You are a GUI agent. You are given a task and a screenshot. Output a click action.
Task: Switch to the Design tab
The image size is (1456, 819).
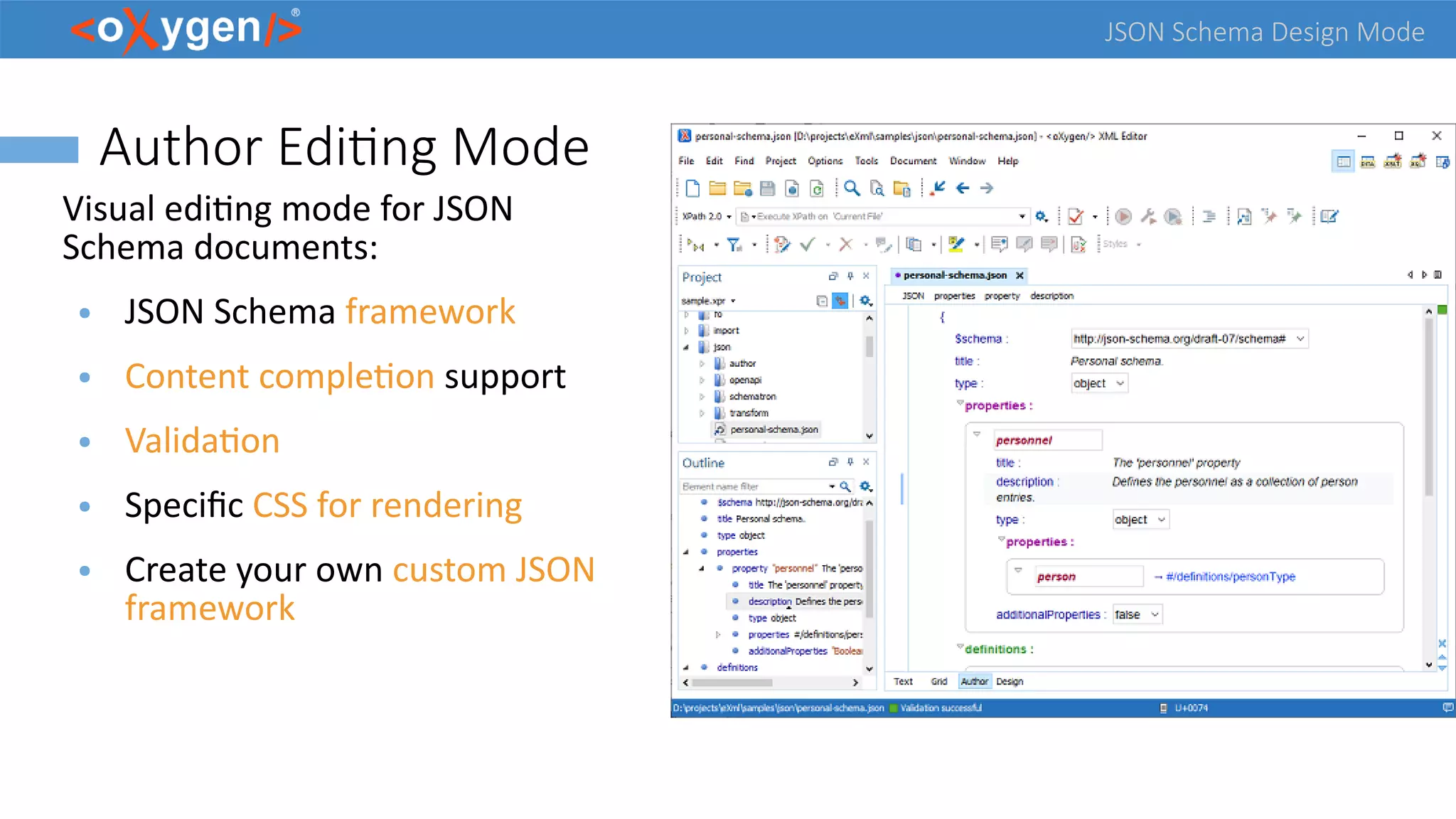point(1009,681)
